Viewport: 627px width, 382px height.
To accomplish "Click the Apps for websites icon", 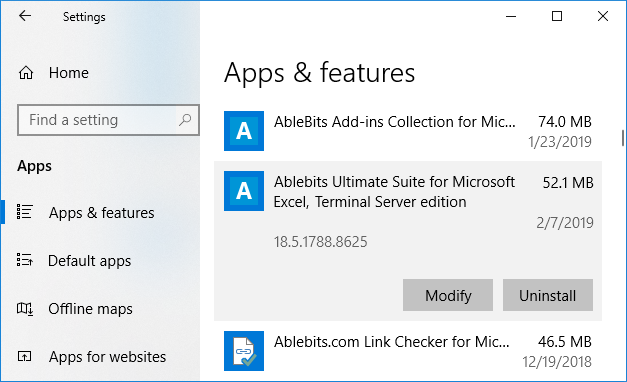I will tap(24, 356).
